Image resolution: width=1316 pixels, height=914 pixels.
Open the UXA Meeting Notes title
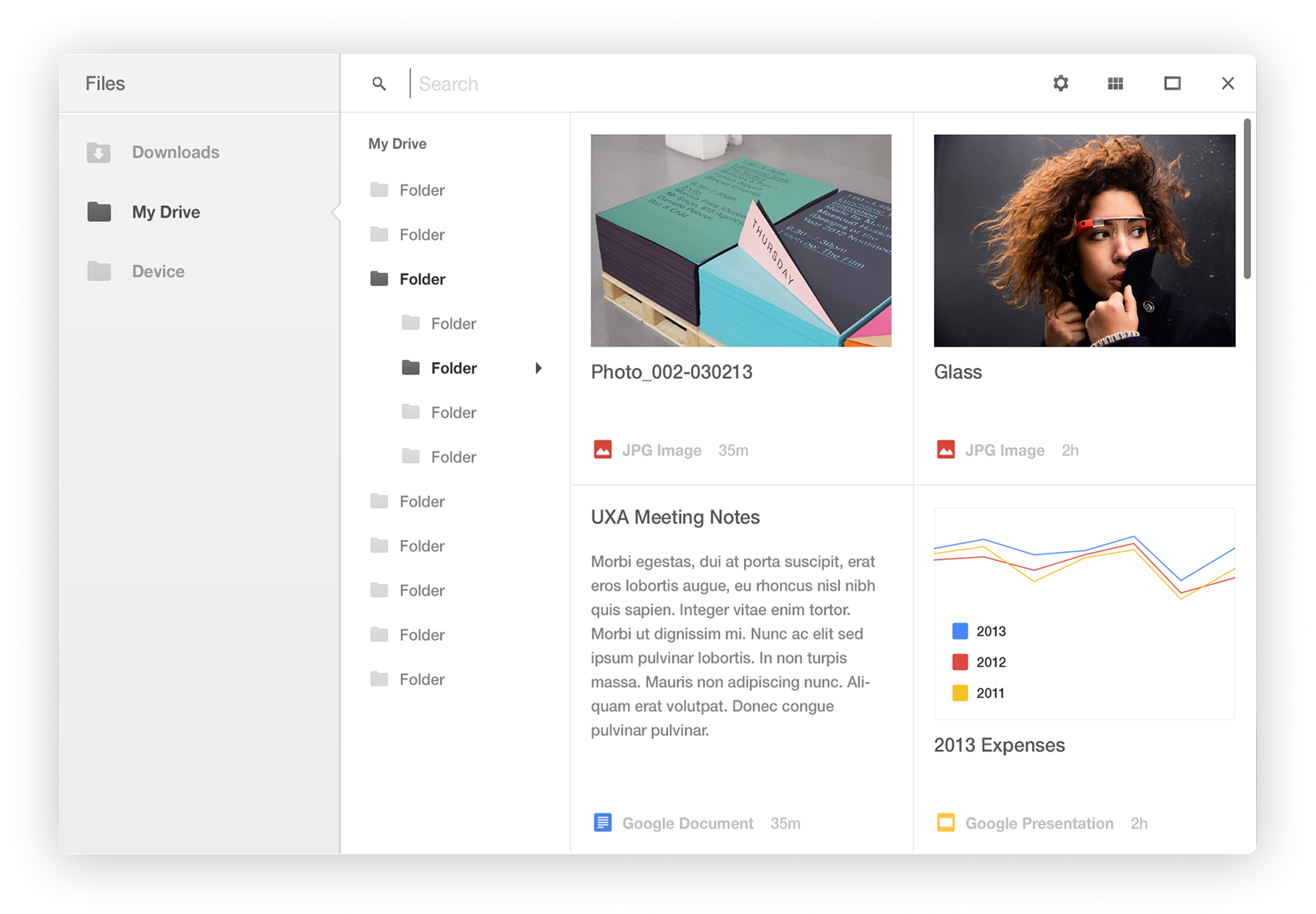pos(675,517)
